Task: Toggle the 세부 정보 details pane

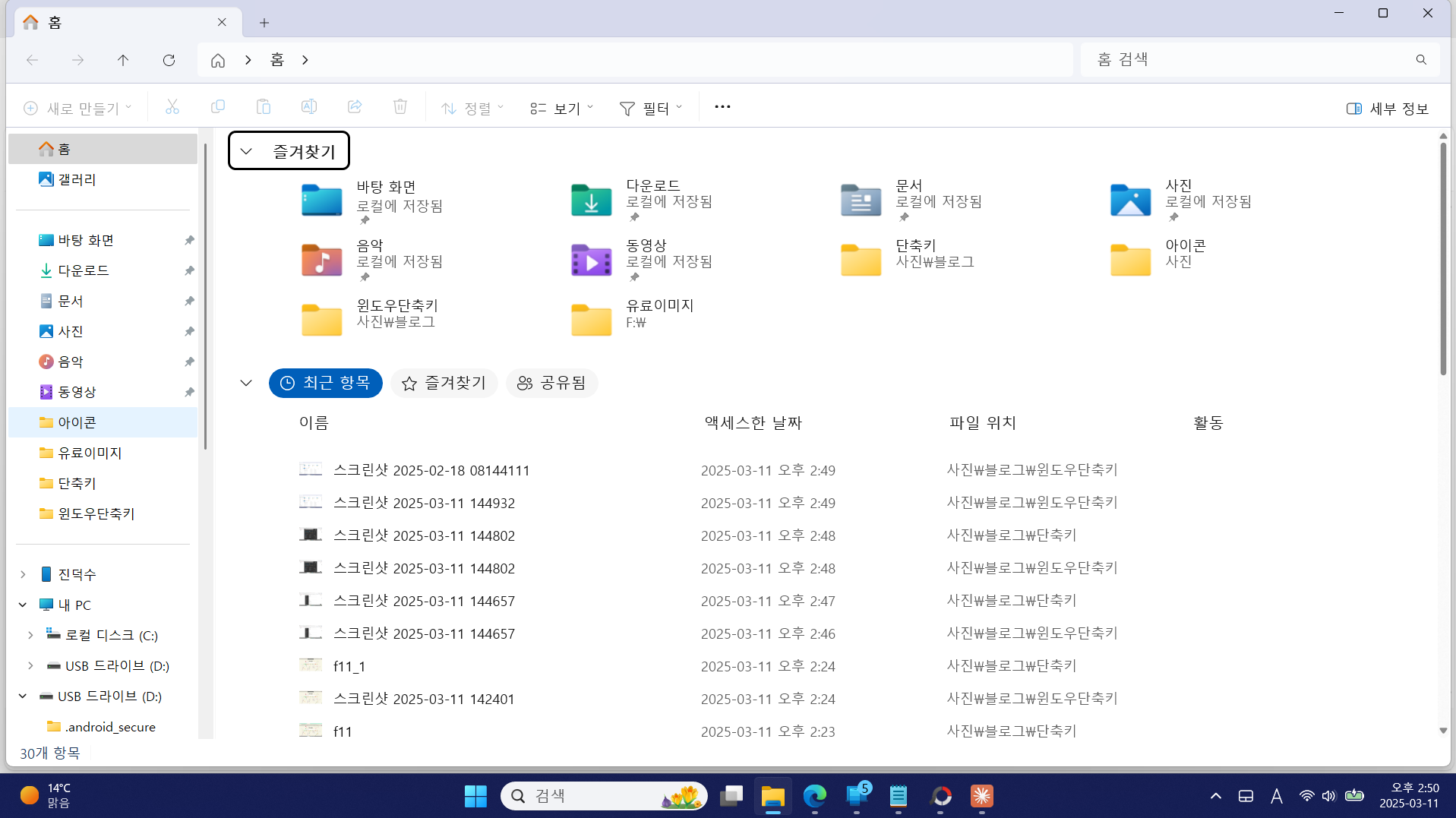Action: (x=1387, y=108)
